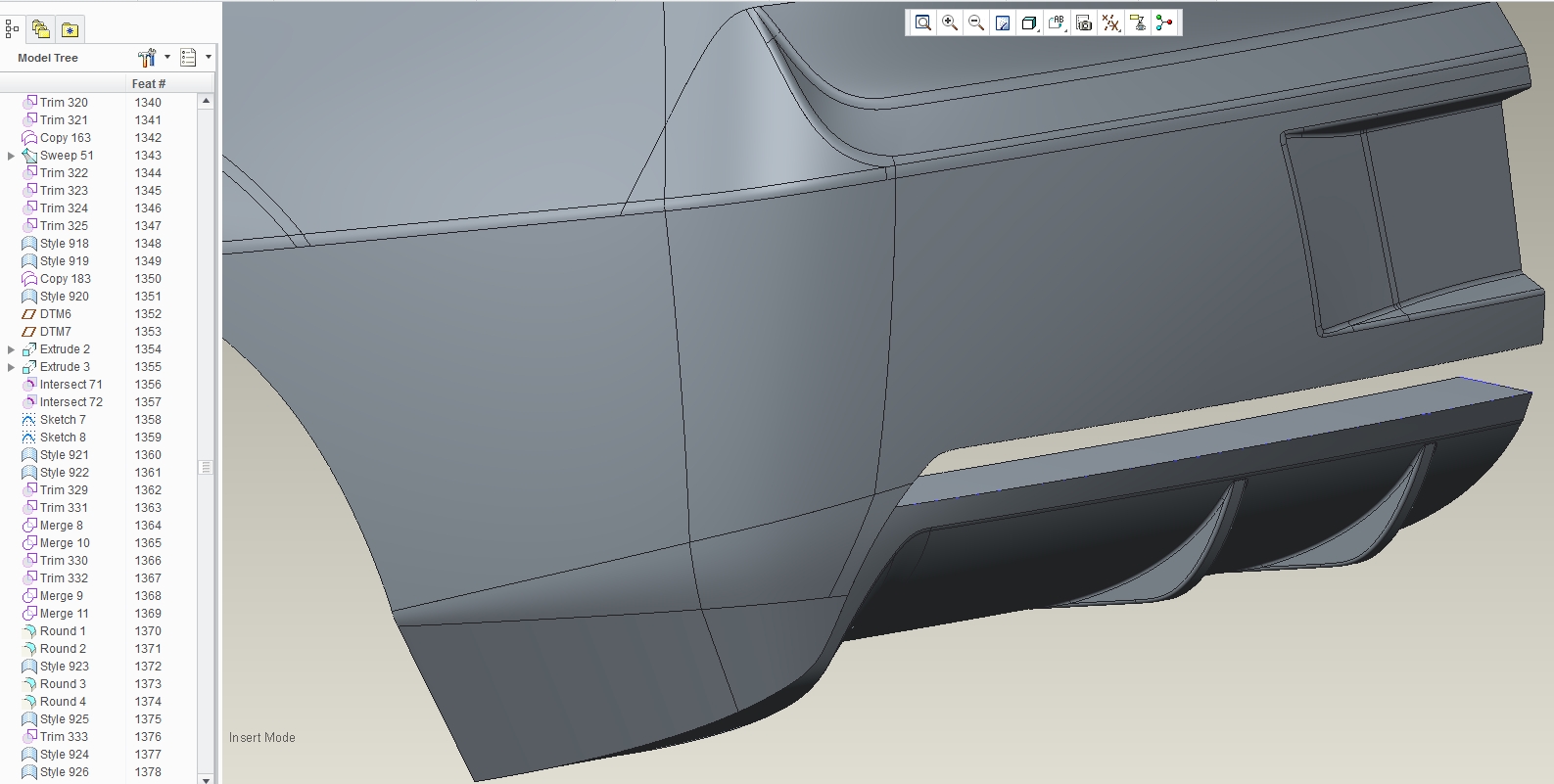
Task: Select Style 922 in the model tree
Action: (x=65, y=473)
